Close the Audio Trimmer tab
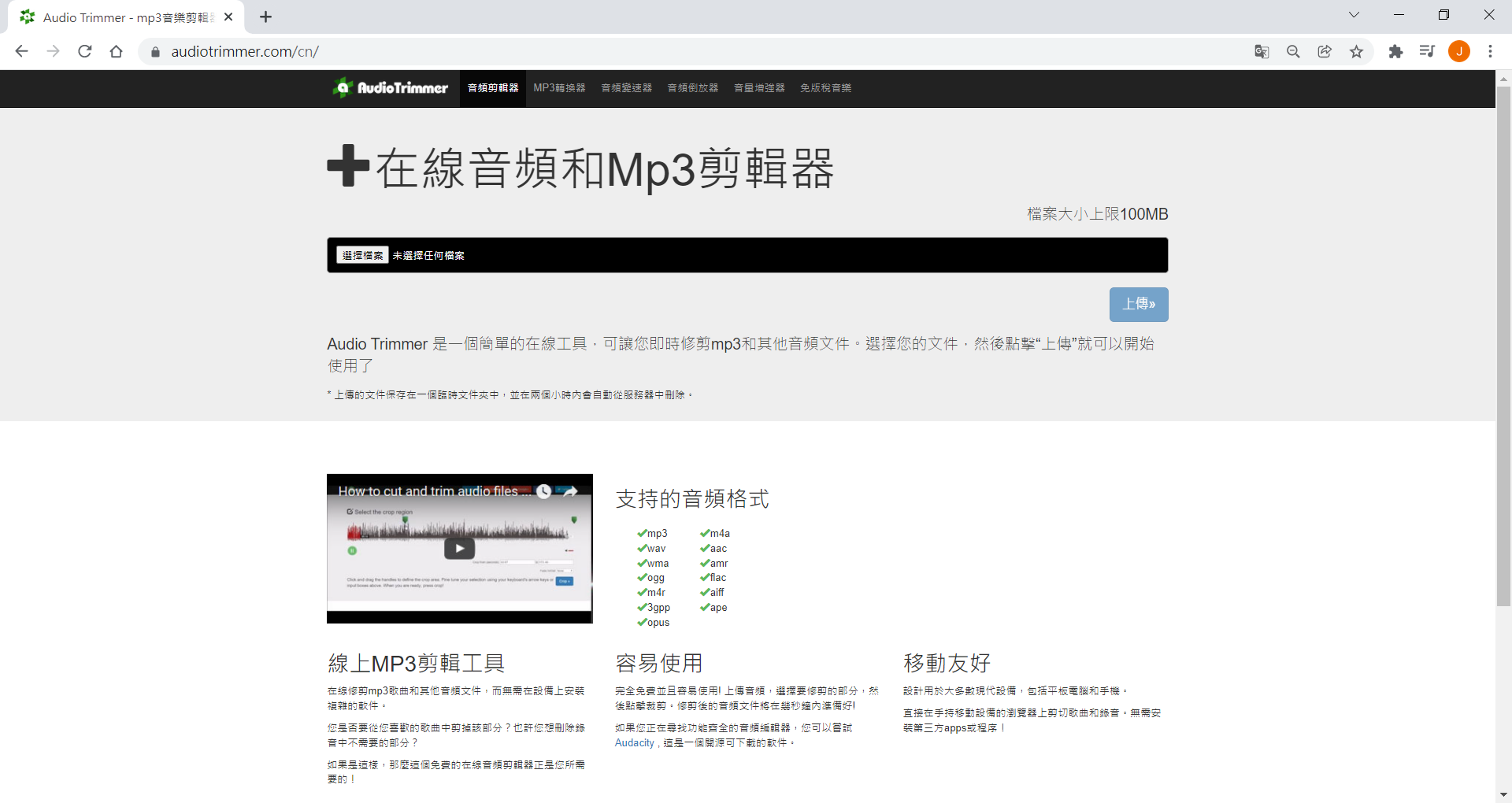The image size is (1512, 803). 228,17
